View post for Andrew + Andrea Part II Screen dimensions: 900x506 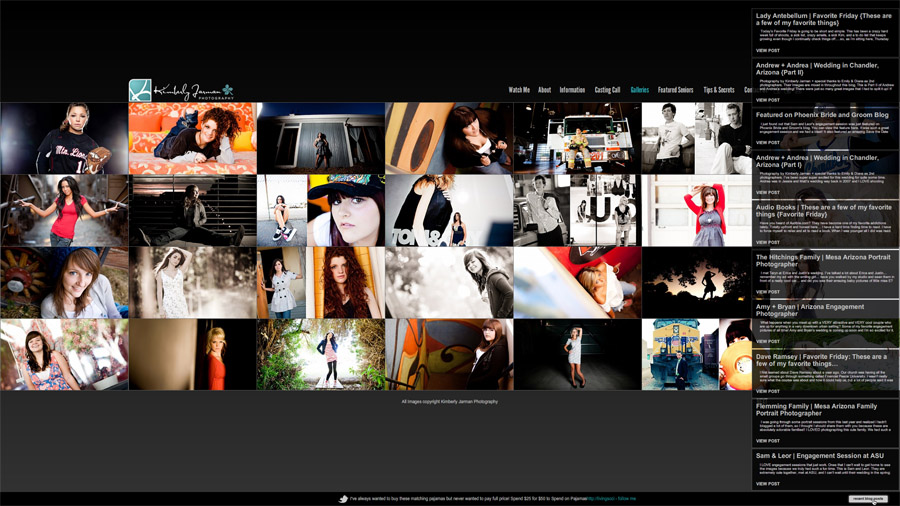767,100
